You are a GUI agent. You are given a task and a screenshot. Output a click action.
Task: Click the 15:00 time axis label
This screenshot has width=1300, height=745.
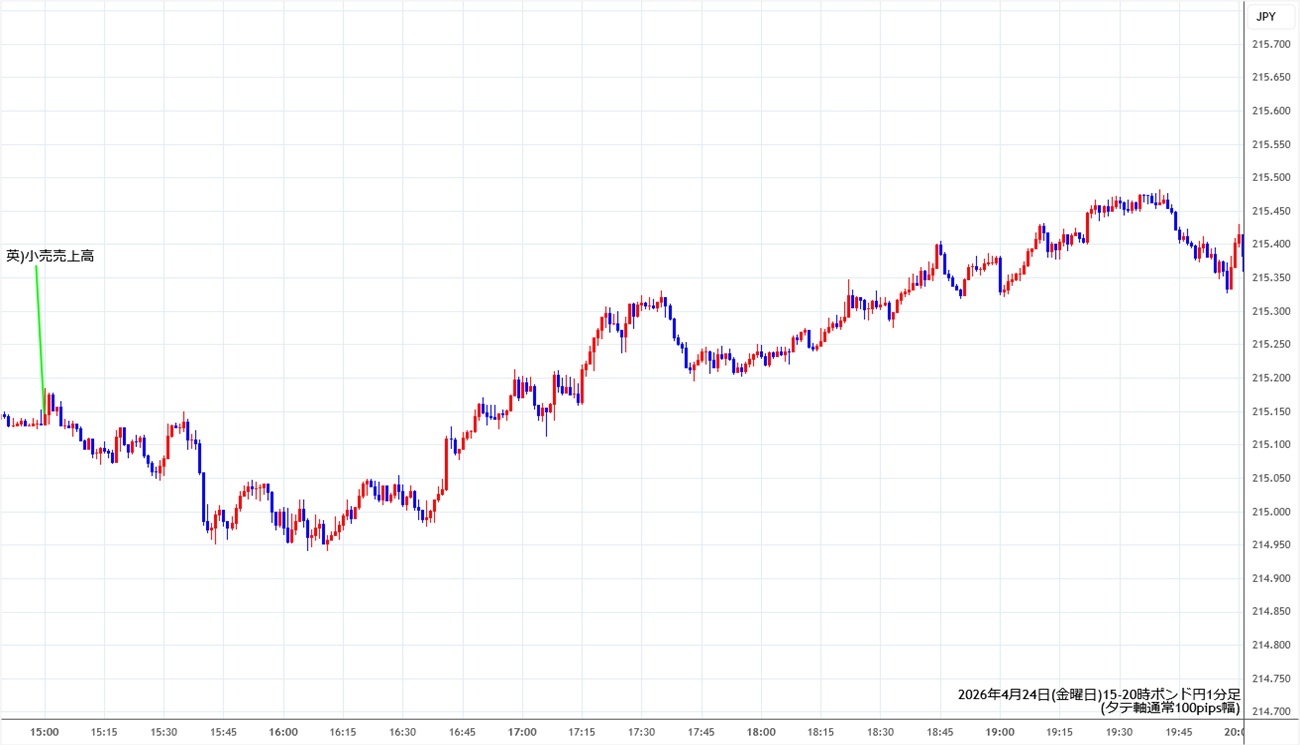click(x=44, y=732)
